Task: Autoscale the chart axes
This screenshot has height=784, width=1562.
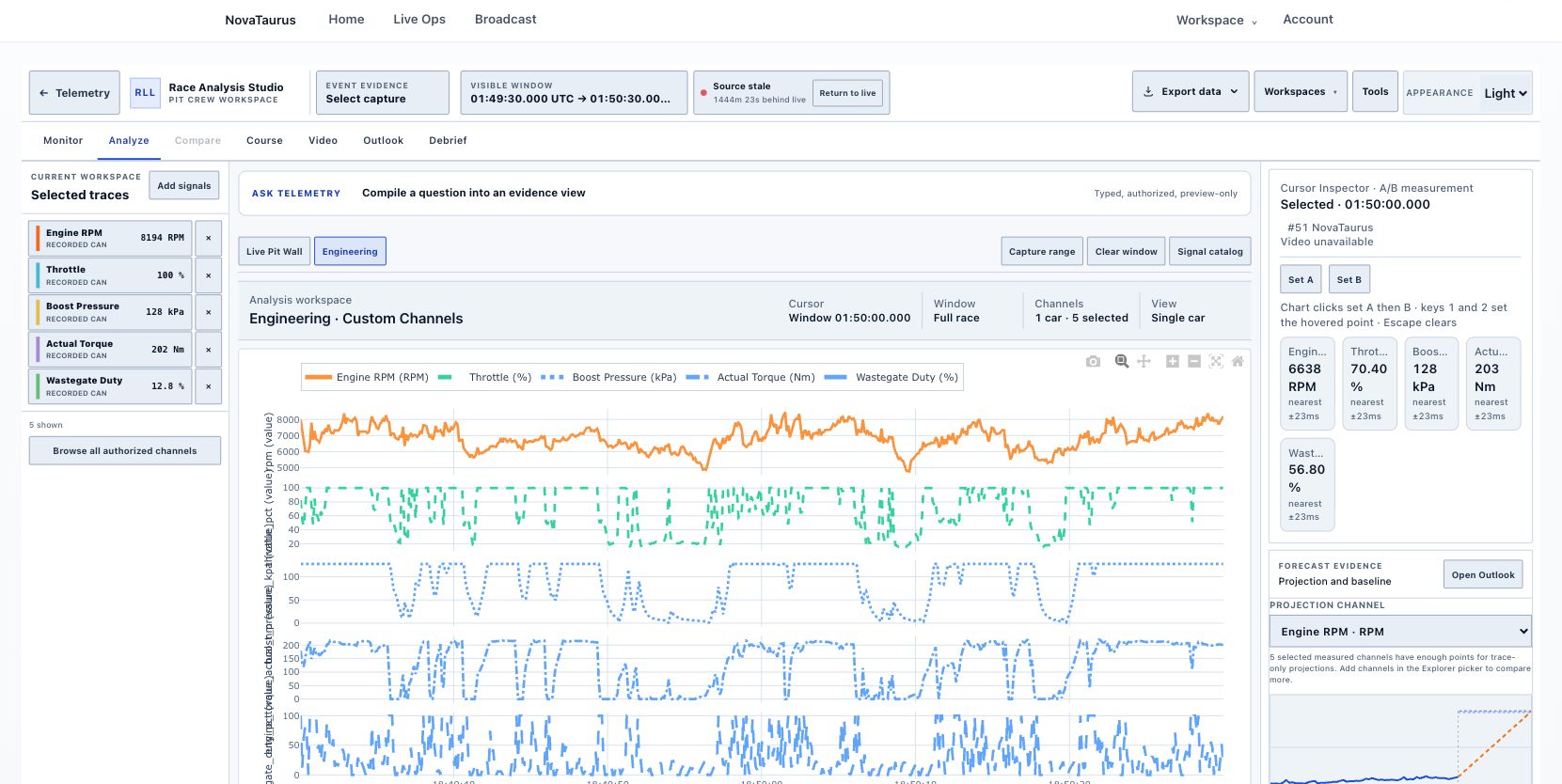Action: (1216, 361)
